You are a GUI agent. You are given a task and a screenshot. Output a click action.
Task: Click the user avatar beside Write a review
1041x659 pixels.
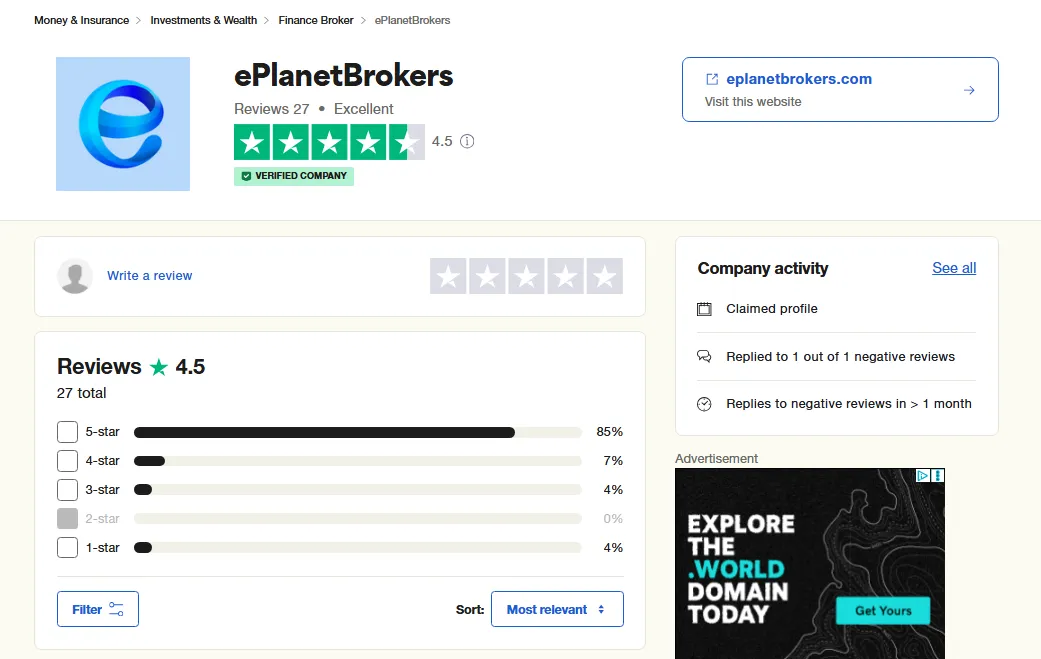pyautogui.click(x=75, y=276)
